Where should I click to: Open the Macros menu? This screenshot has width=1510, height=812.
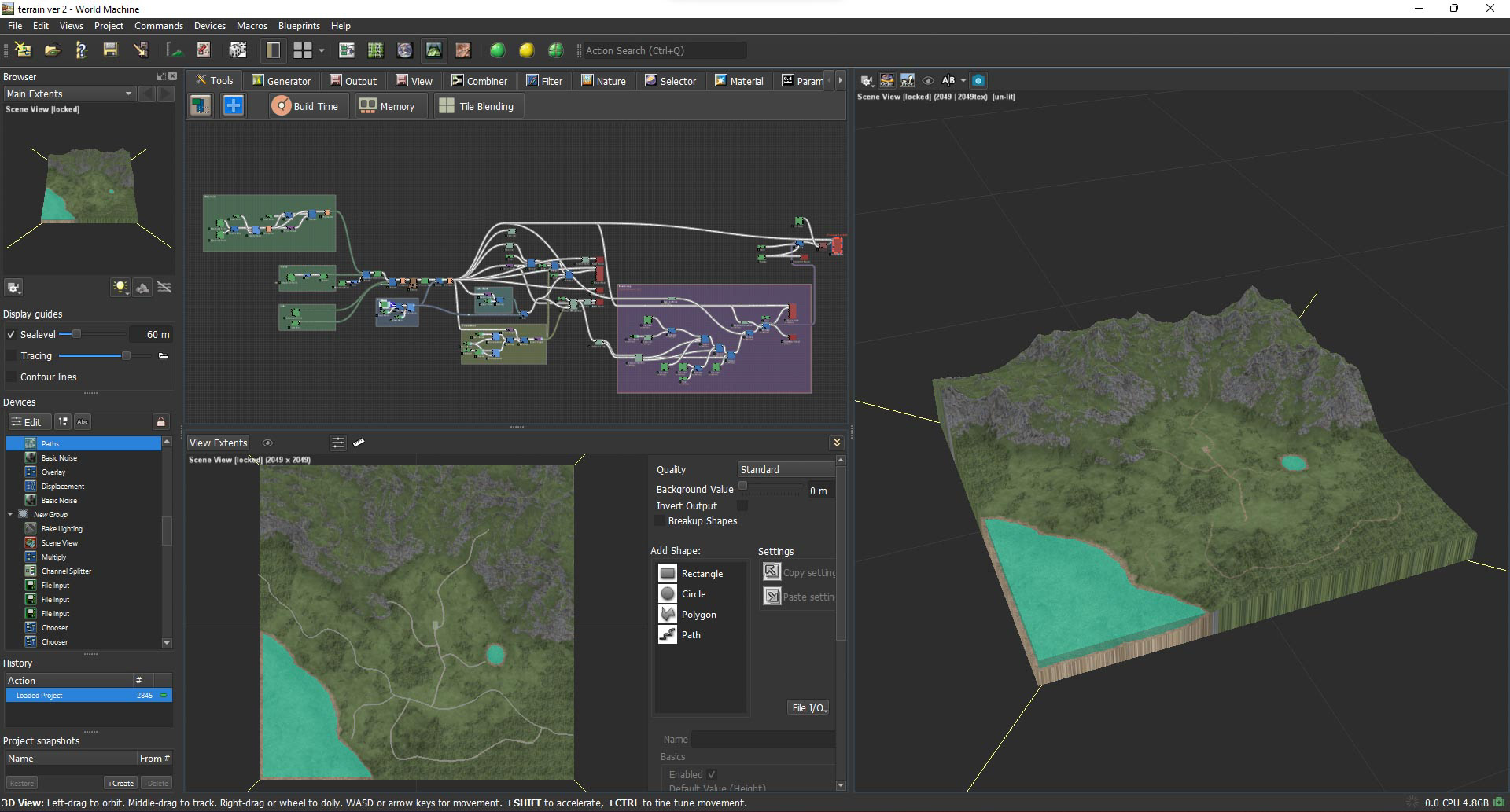(x=251, y=25)
